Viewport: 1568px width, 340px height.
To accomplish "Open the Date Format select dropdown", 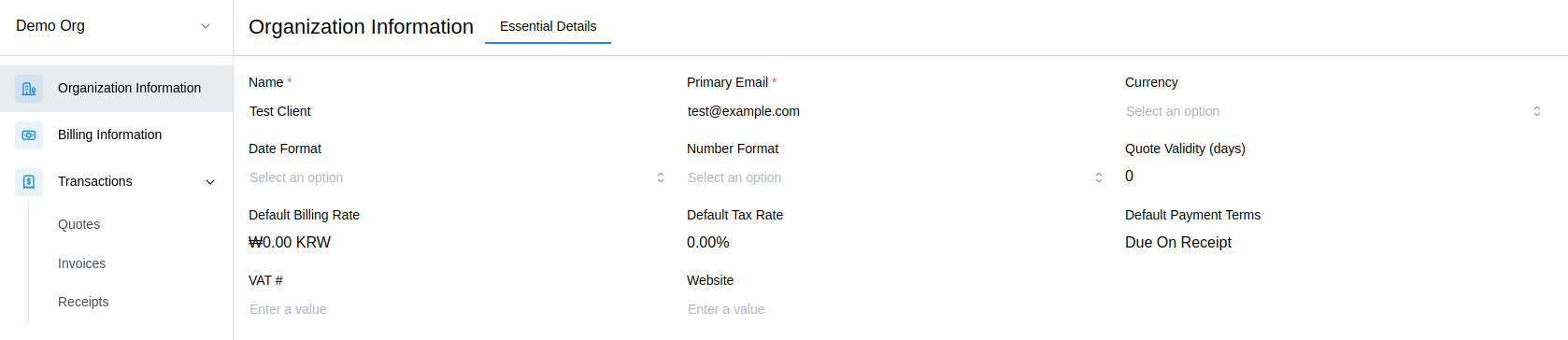I will tap(458, 177).
